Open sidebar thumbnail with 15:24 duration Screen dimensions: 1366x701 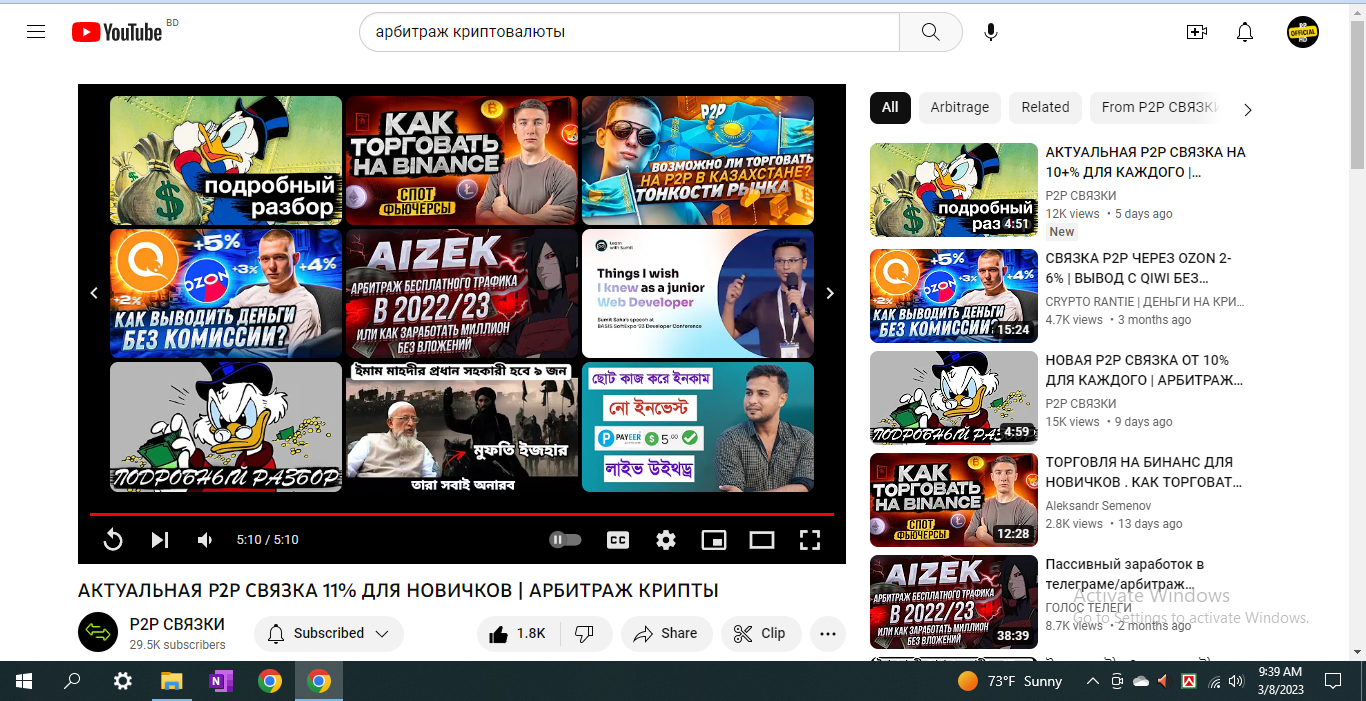tap(954, 296)
